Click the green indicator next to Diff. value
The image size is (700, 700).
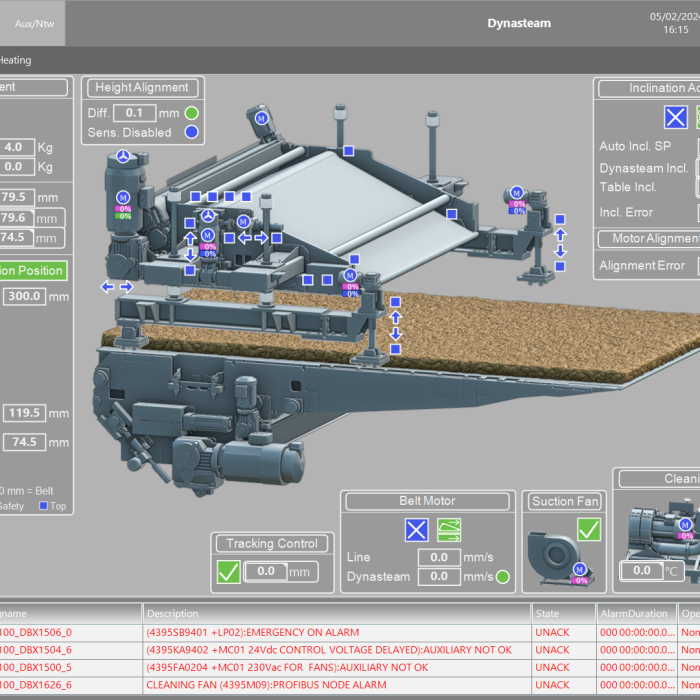click(x=191, y=113)
